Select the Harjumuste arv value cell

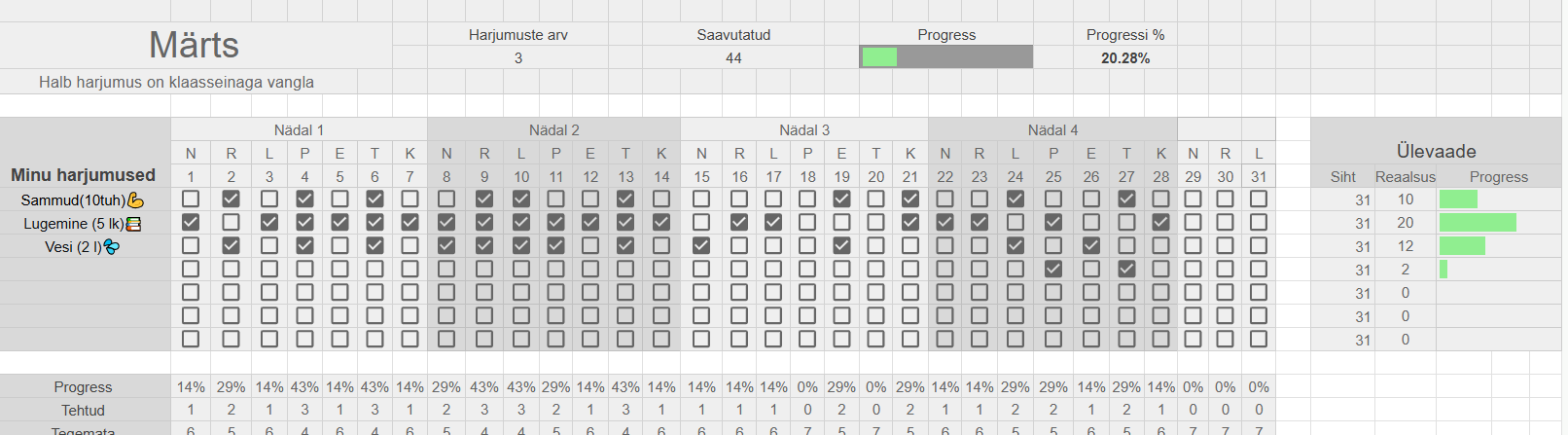(518, 58)
